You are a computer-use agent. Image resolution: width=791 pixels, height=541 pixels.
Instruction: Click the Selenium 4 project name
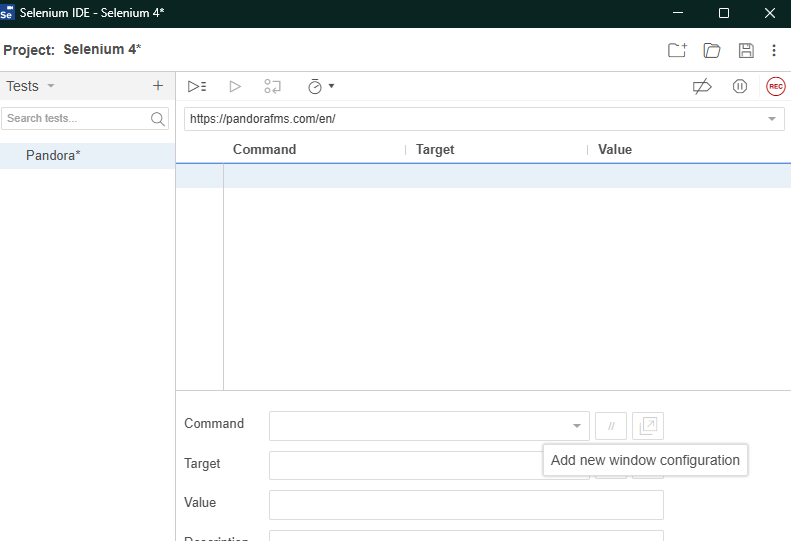coord(102,49)
